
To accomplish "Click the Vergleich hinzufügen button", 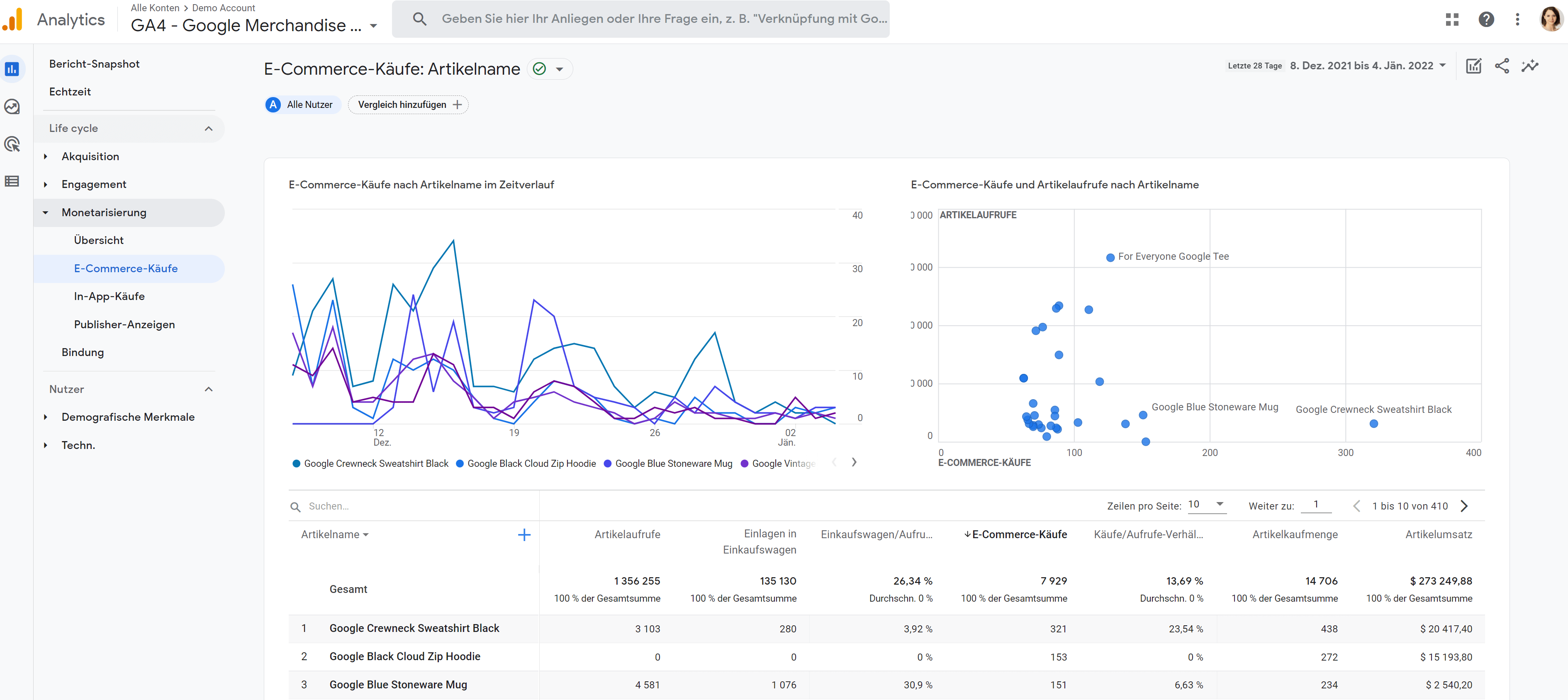I will [407, 104].
